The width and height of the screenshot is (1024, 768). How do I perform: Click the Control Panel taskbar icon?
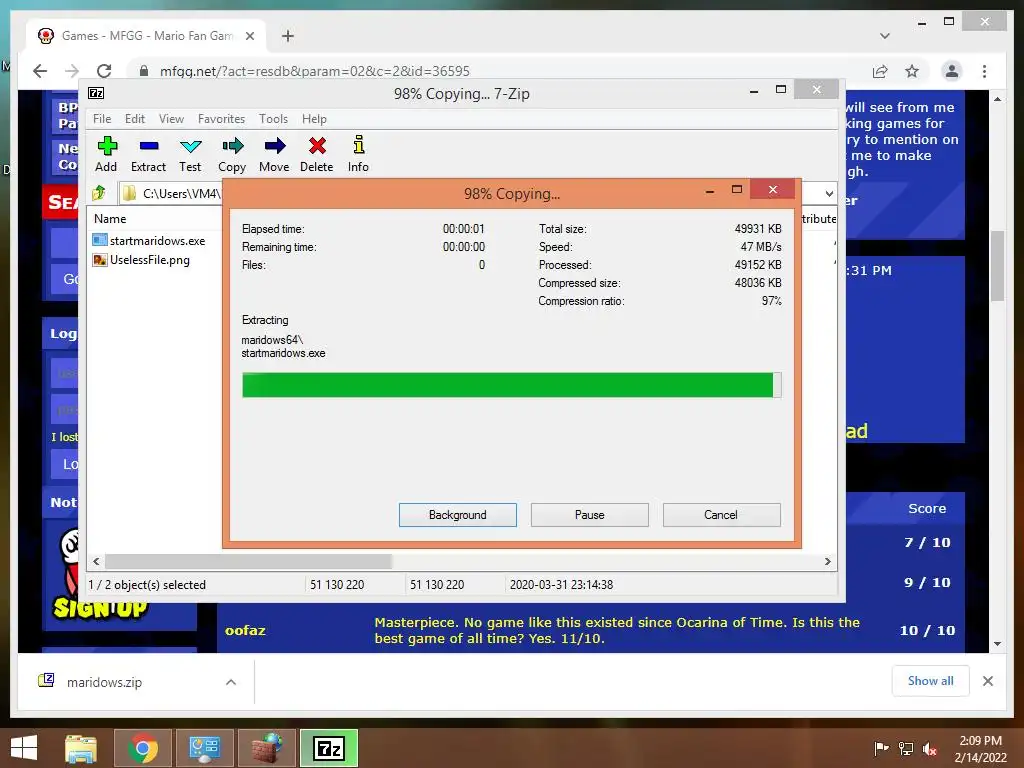click(205, 748)
